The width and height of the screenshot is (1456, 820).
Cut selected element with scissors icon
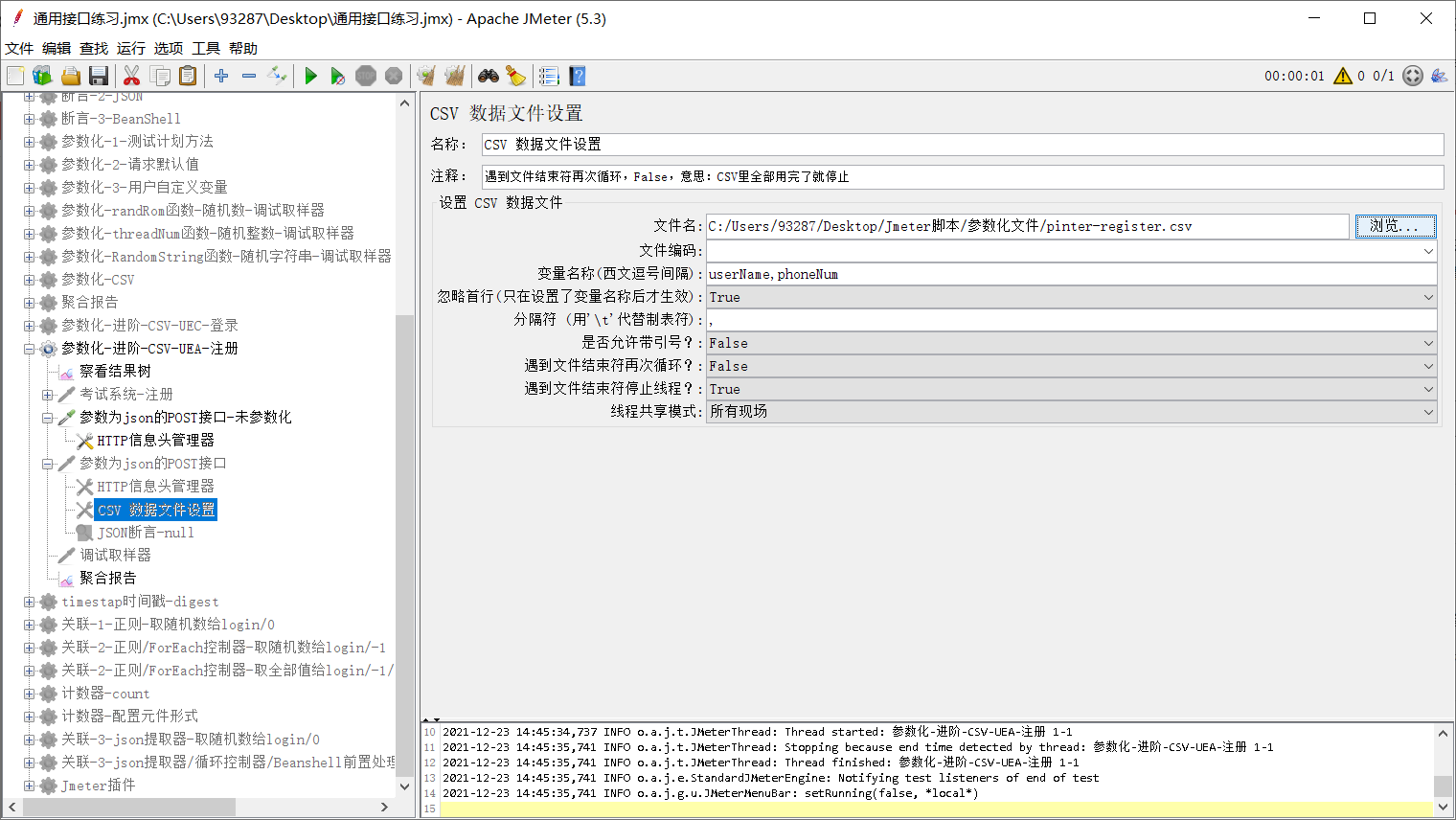[x=132, y=76]
